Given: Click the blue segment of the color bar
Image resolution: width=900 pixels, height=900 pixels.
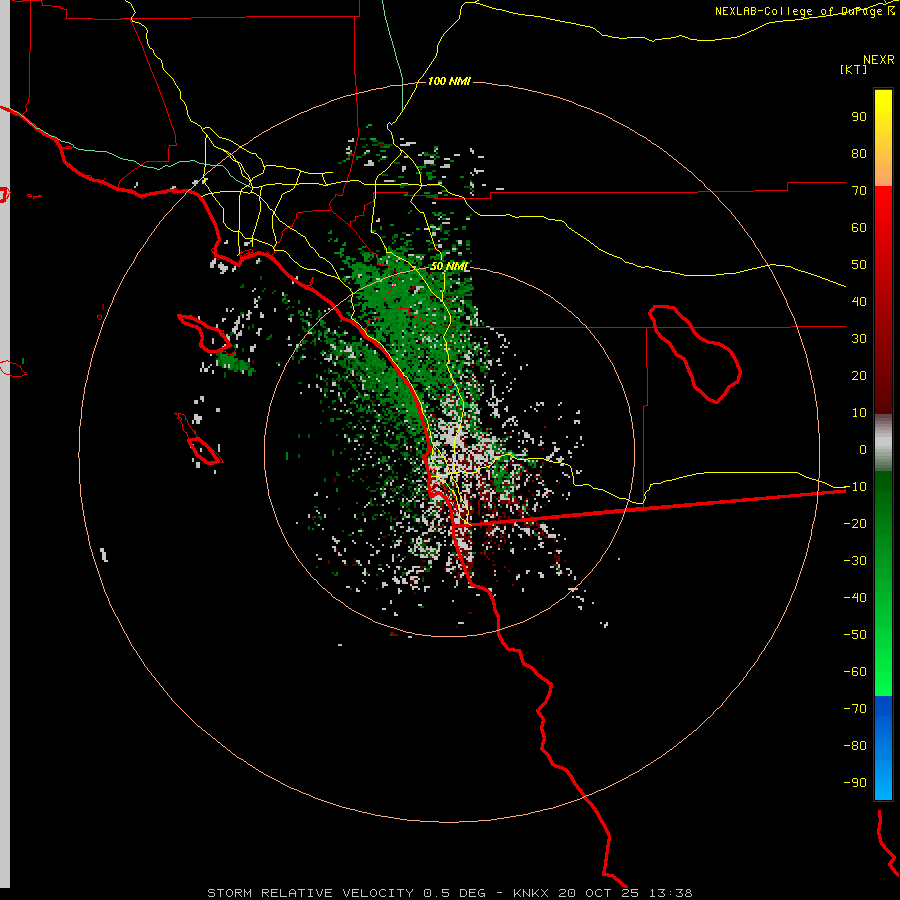Looking at the screenshot, I should 883,747.
